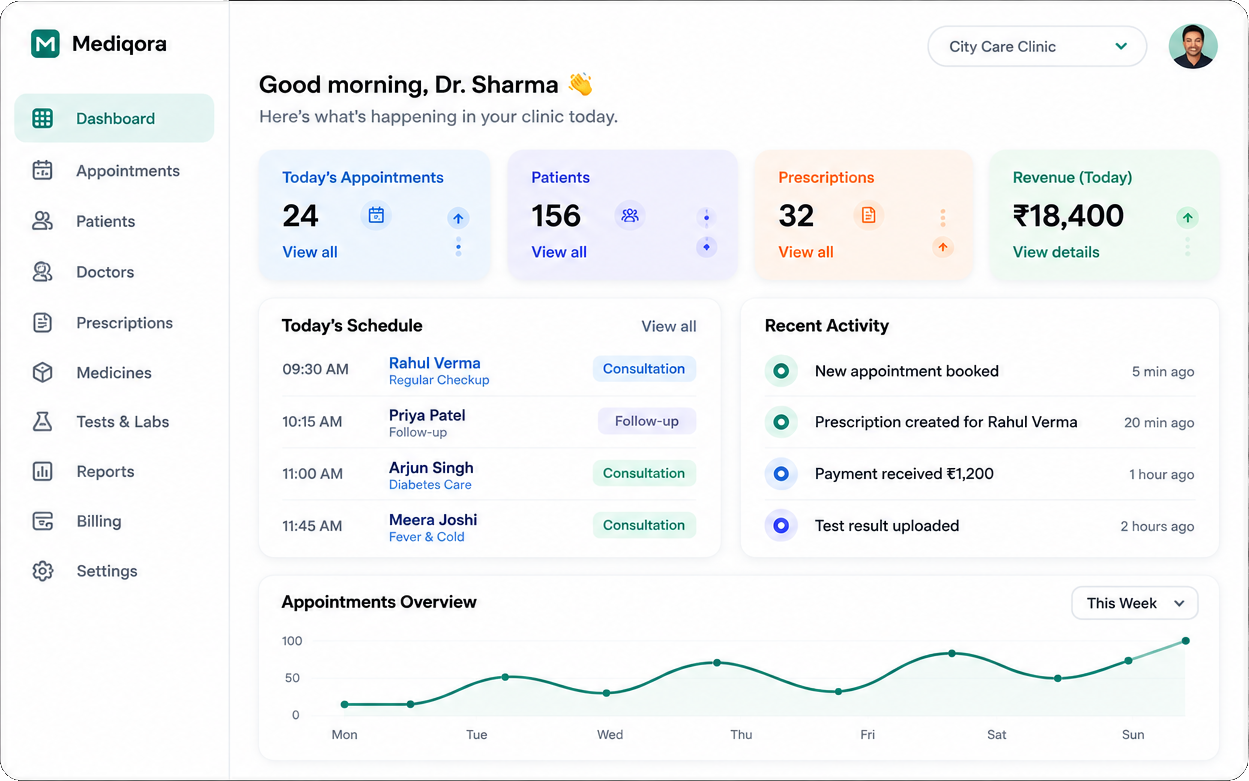Select the Medicines box icon
Viewport: 1249px width, 781px height.
click(42, 372)
